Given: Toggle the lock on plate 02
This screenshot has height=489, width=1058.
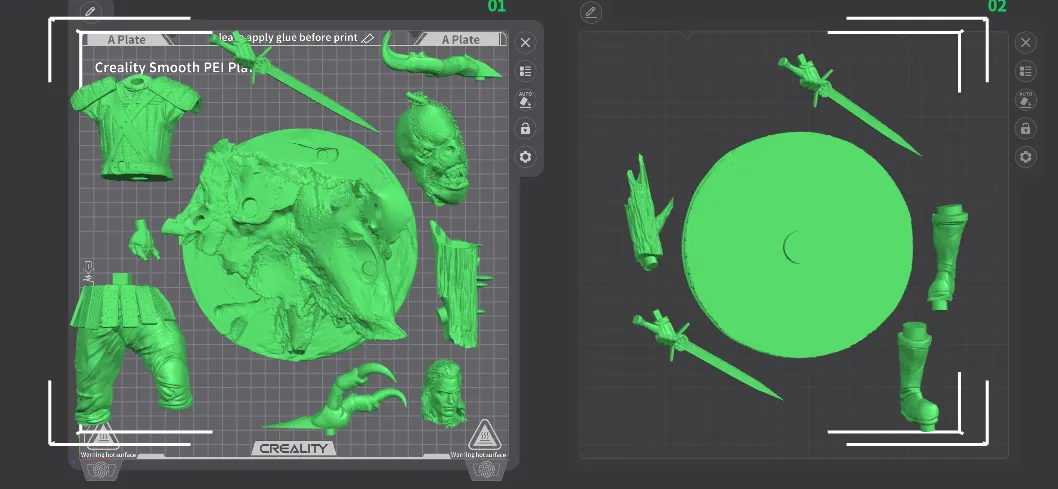Looking at the screenshot, I should [x=1025, y=129].
